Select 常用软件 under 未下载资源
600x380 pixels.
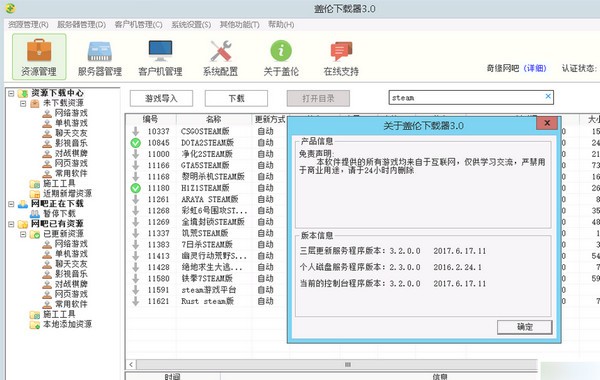[x=71, y=173]
